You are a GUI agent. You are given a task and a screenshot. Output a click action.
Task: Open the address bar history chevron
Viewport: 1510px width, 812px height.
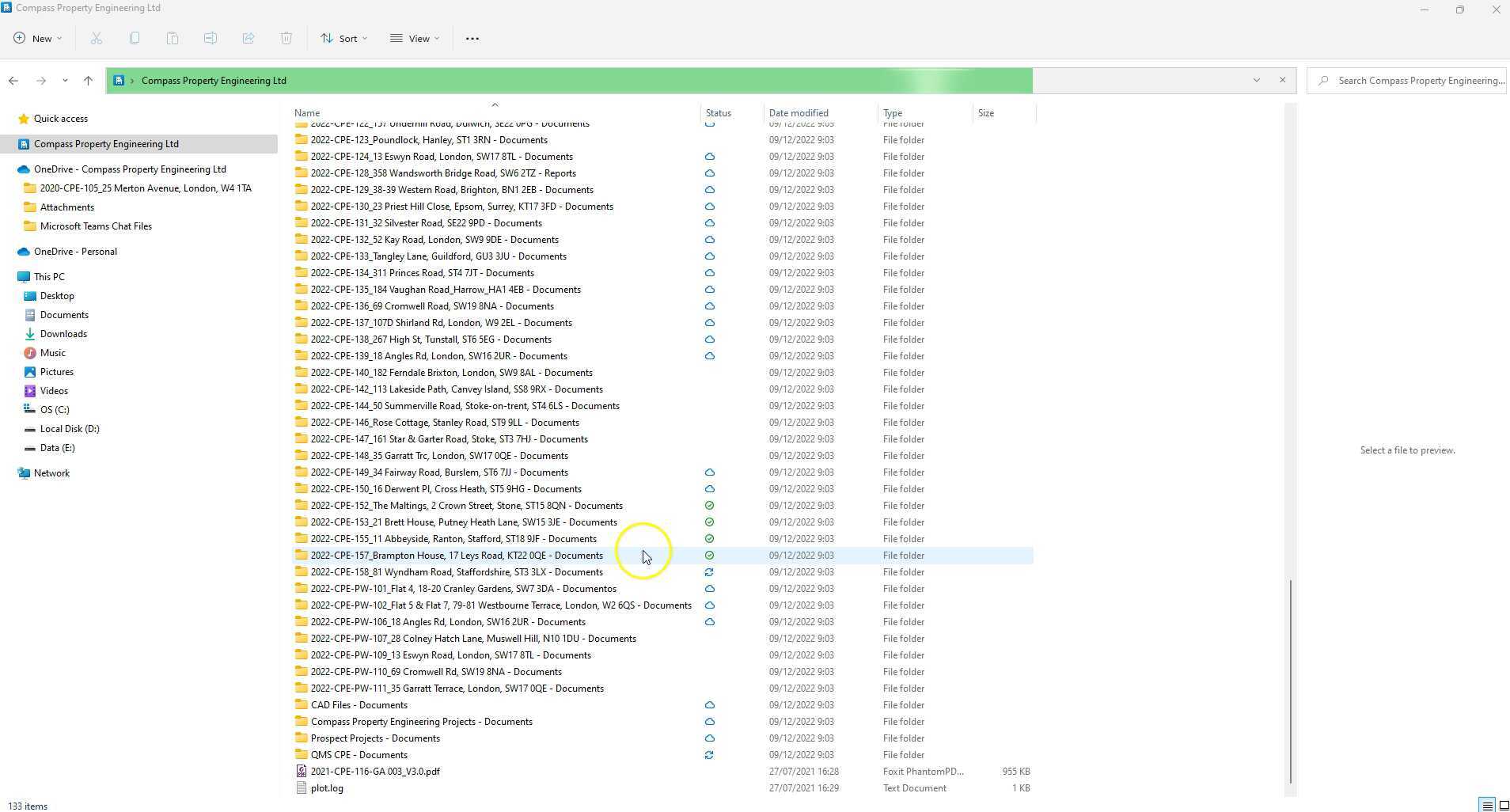tap(1257, 80)
